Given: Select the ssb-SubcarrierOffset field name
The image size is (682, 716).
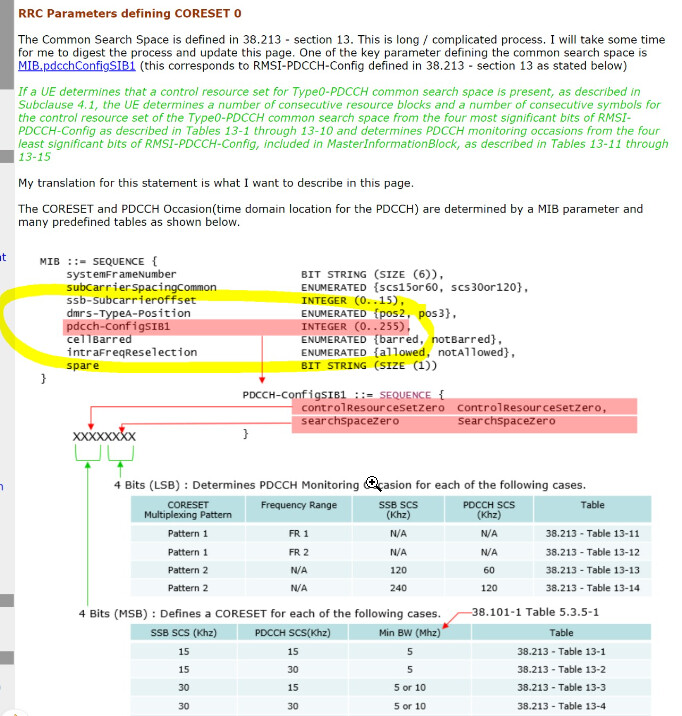Looking at the screenshot, I should (131, 300).
